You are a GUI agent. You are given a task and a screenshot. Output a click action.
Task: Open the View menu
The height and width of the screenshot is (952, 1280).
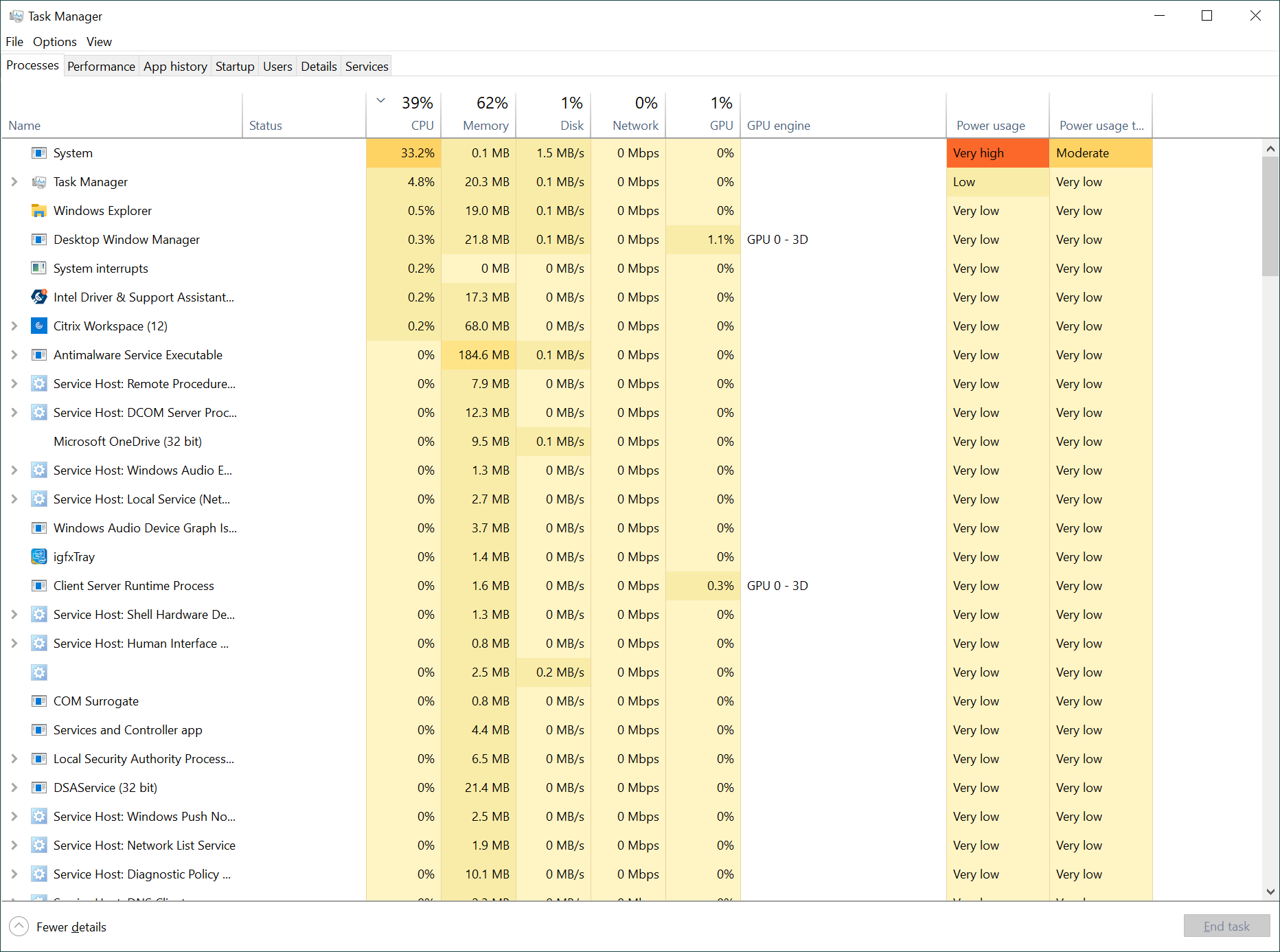click(x=99, y=42)
